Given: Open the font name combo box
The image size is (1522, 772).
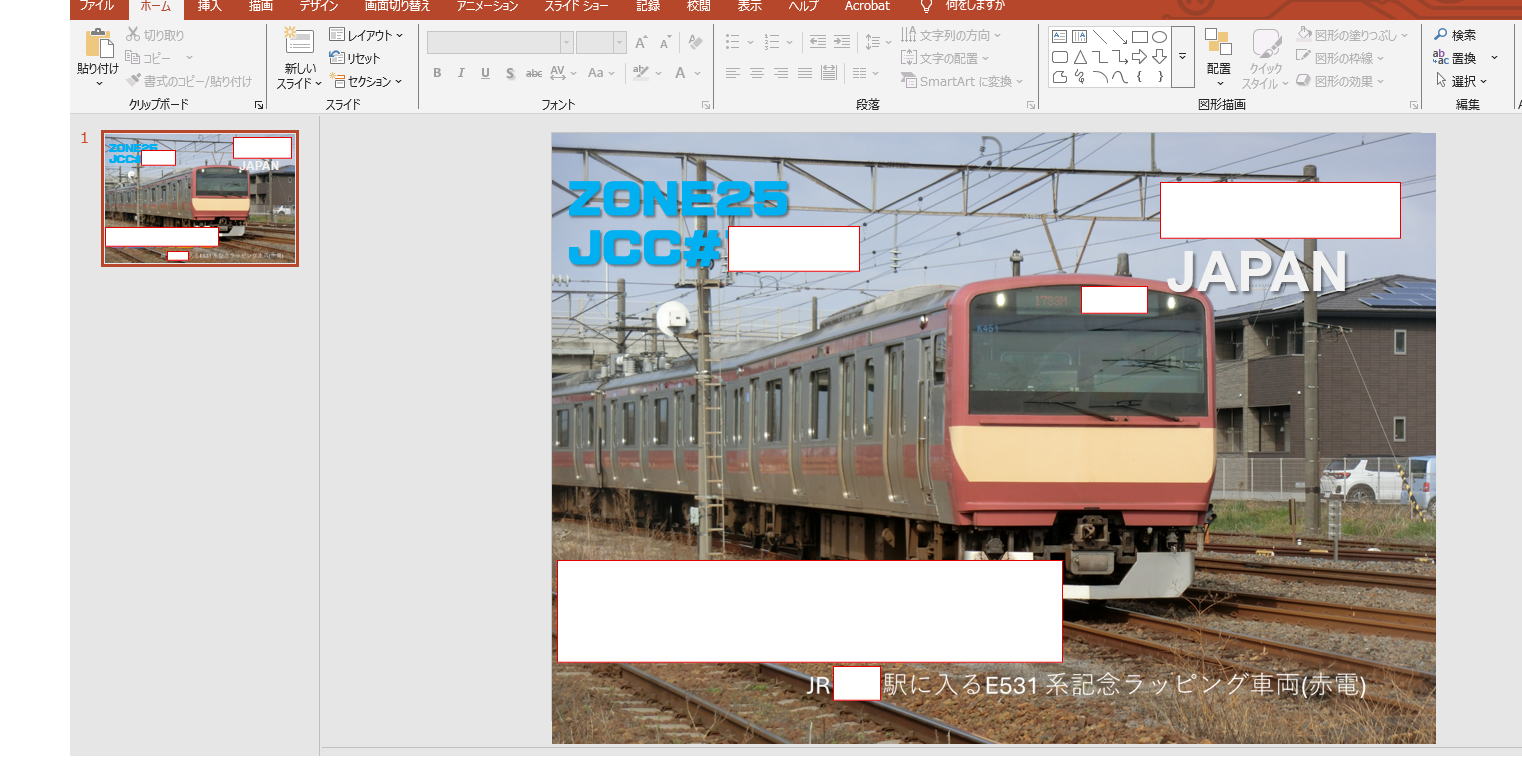Looking at the screenshot, I should (500, 42).
